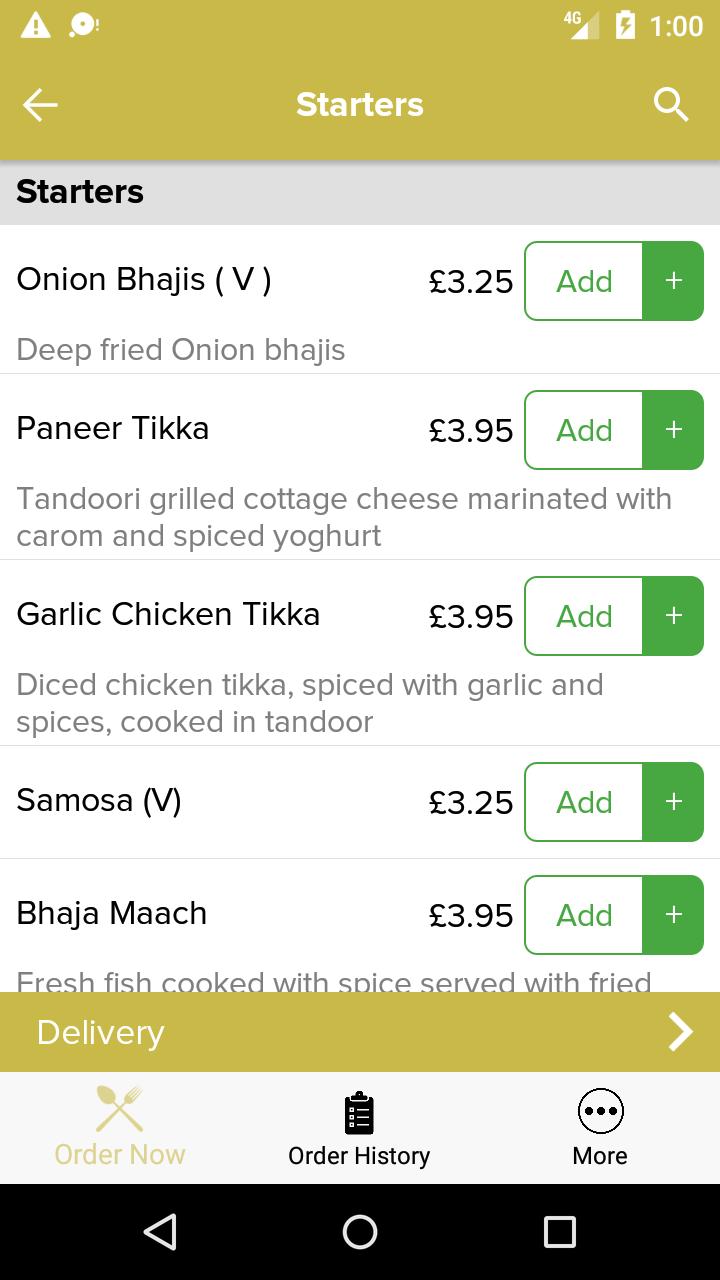Add Bhaja Maach to the order
Screen dimensions: 720x1280
coord(584,915)
